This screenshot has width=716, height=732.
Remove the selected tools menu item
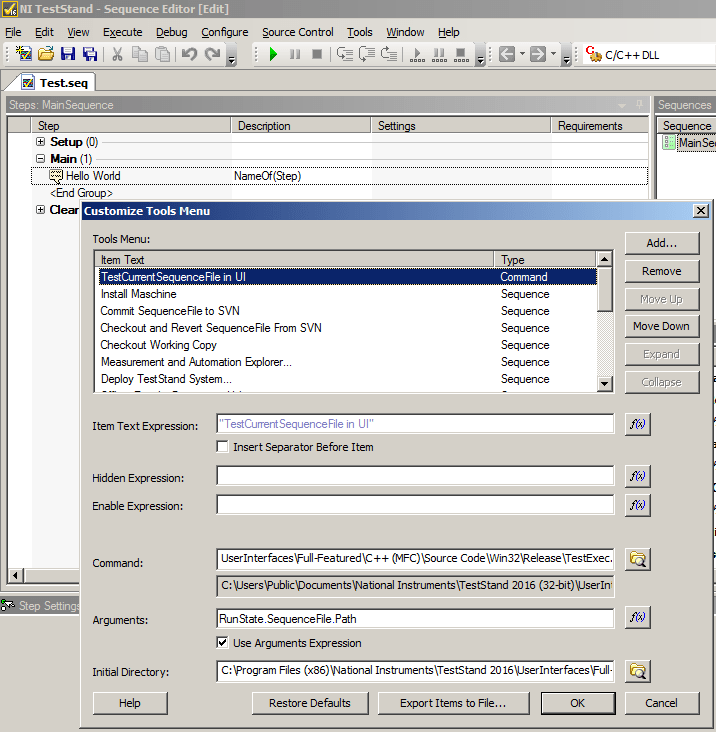coord(662,271)
